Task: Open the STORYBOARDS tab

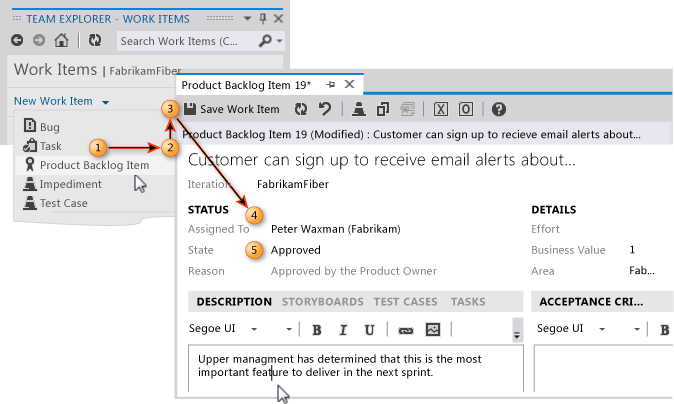Action: [x=322, y=302]
